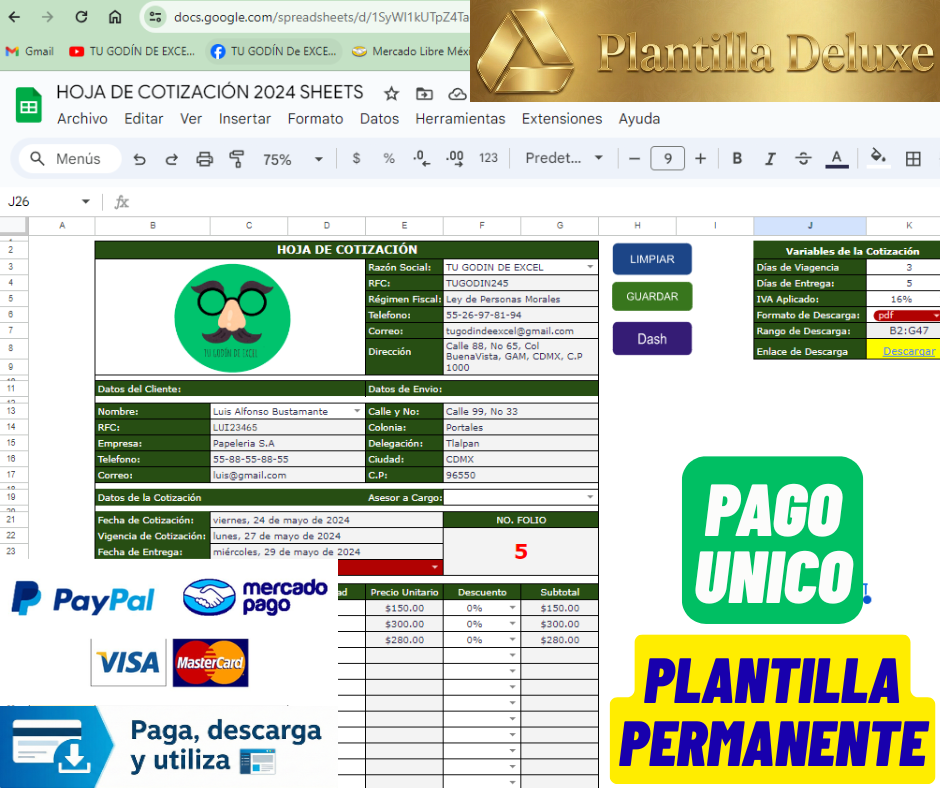Open the pdf Formato de Descarga dropdown
The width and height of the screenshot is (940, 788).
(936, 315)
